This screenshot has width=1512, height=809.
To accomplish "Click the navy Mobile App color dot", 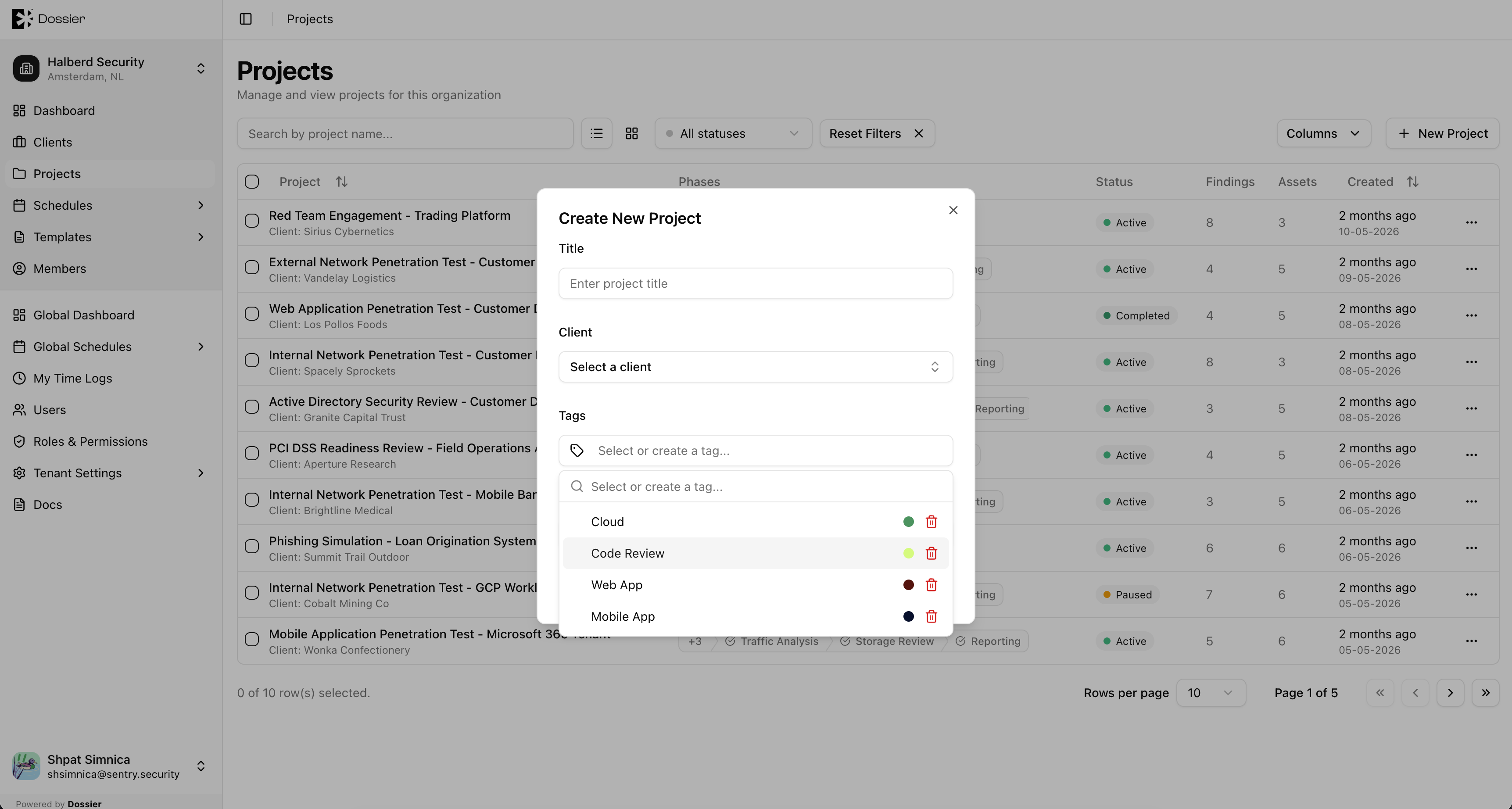I will (x=908, y=616).
